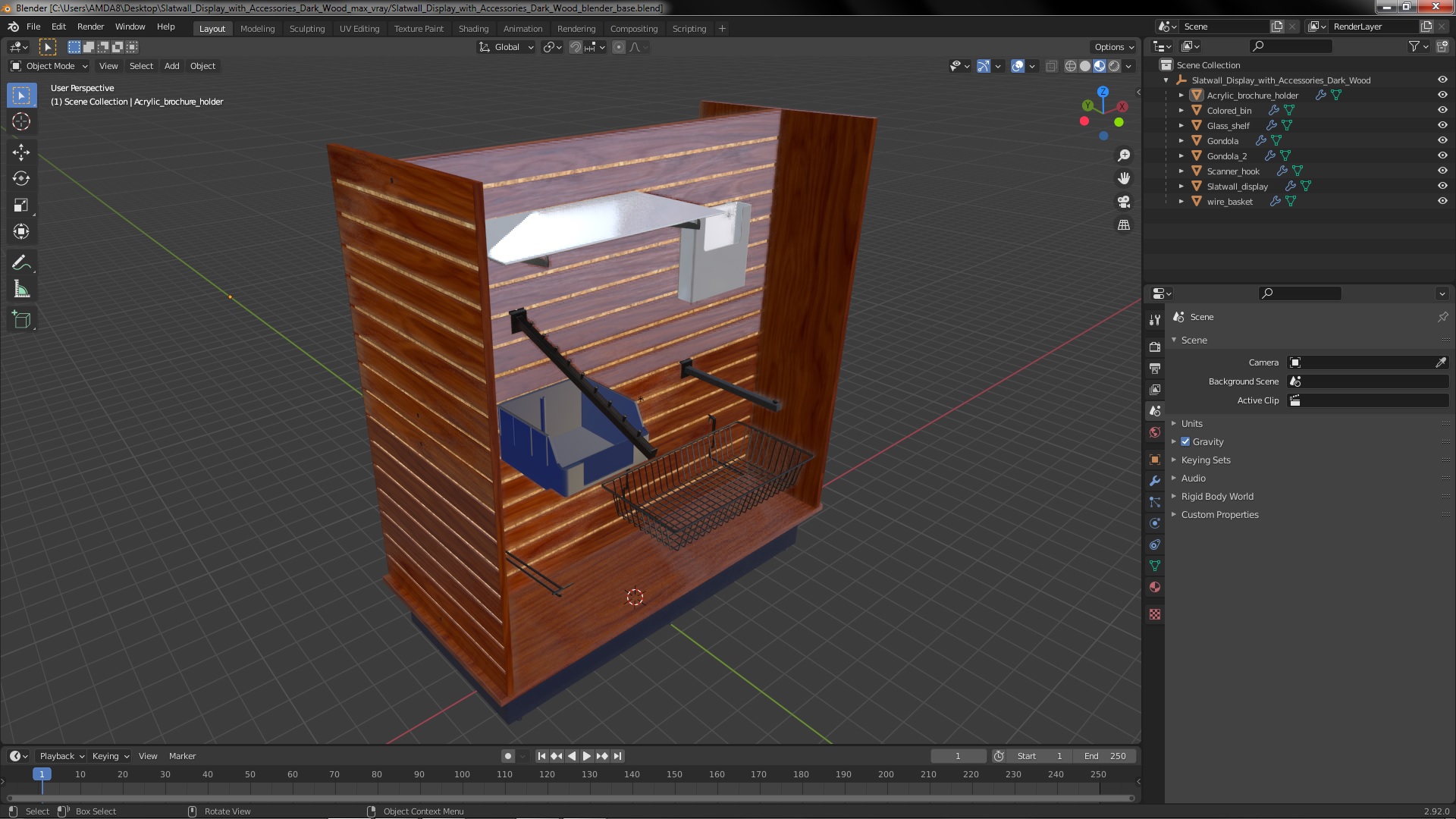Open timeline Keying popover
This screenshot has width=1456, height=819.
110,756
